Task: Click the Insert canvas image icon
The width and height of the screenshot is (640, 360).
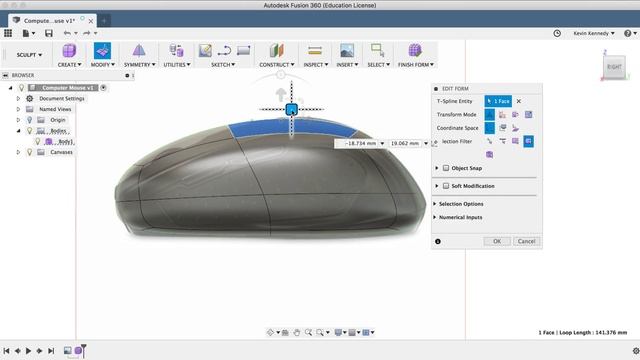Action: click(x=347, y=51)
